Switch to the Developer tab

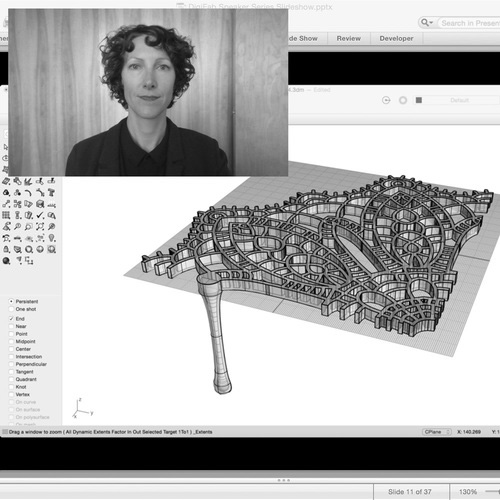[396, 38]
